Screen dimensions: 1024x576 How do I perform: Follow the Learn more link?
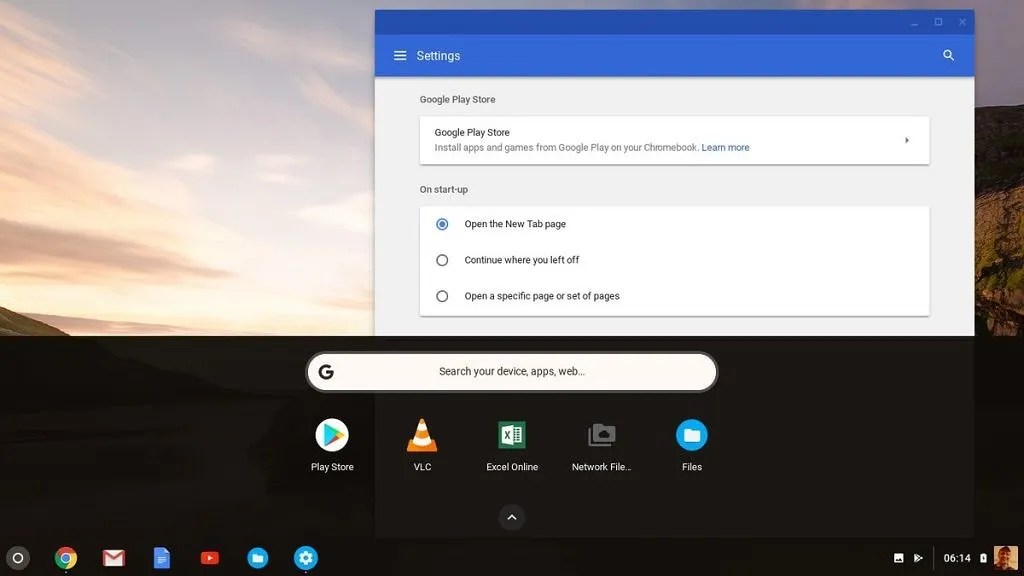click(725, 148)
